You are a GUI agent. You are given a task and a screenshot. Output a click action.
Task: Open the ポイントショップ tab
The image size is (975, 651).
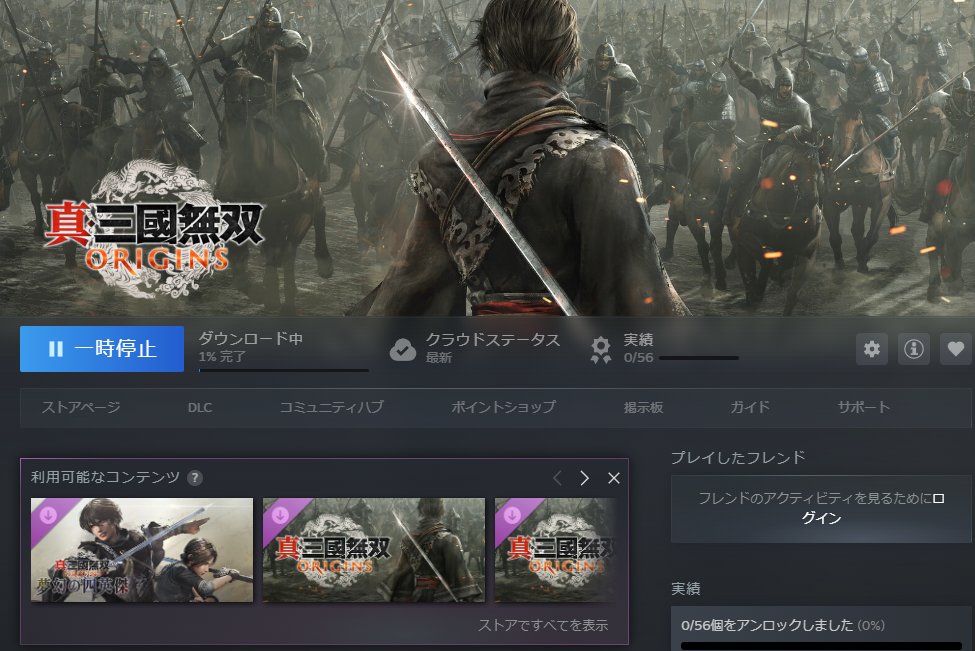504,407
